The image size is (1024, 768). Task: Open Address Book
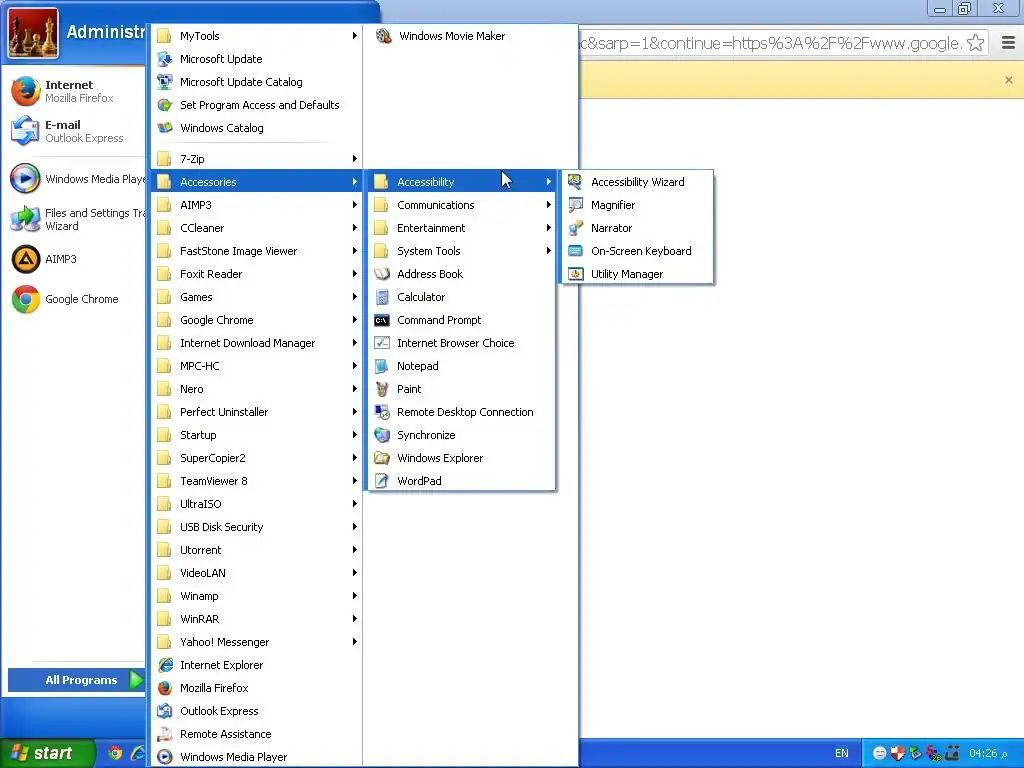click(462, 274)
